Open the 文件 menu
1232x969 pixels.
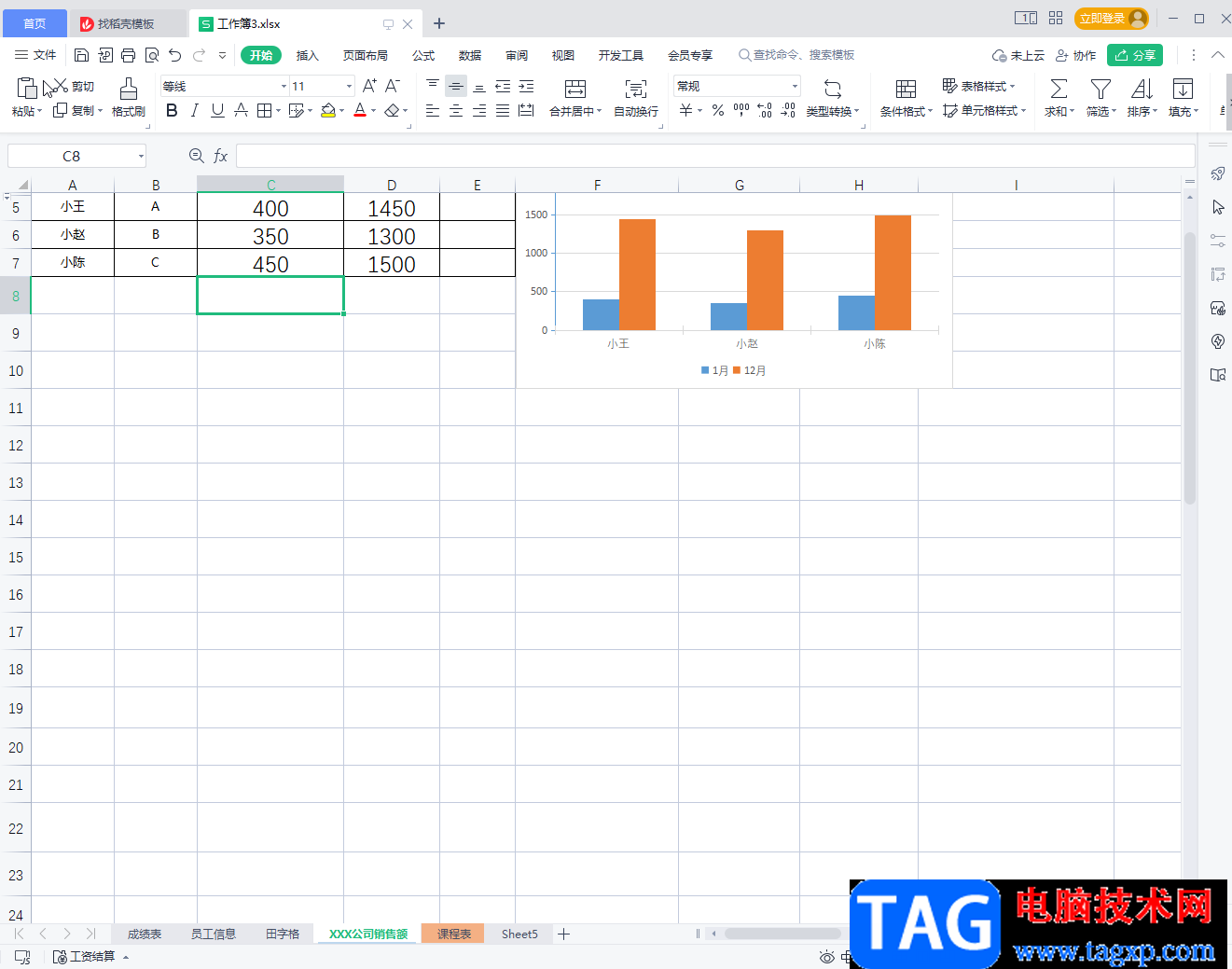coord(35,55)
